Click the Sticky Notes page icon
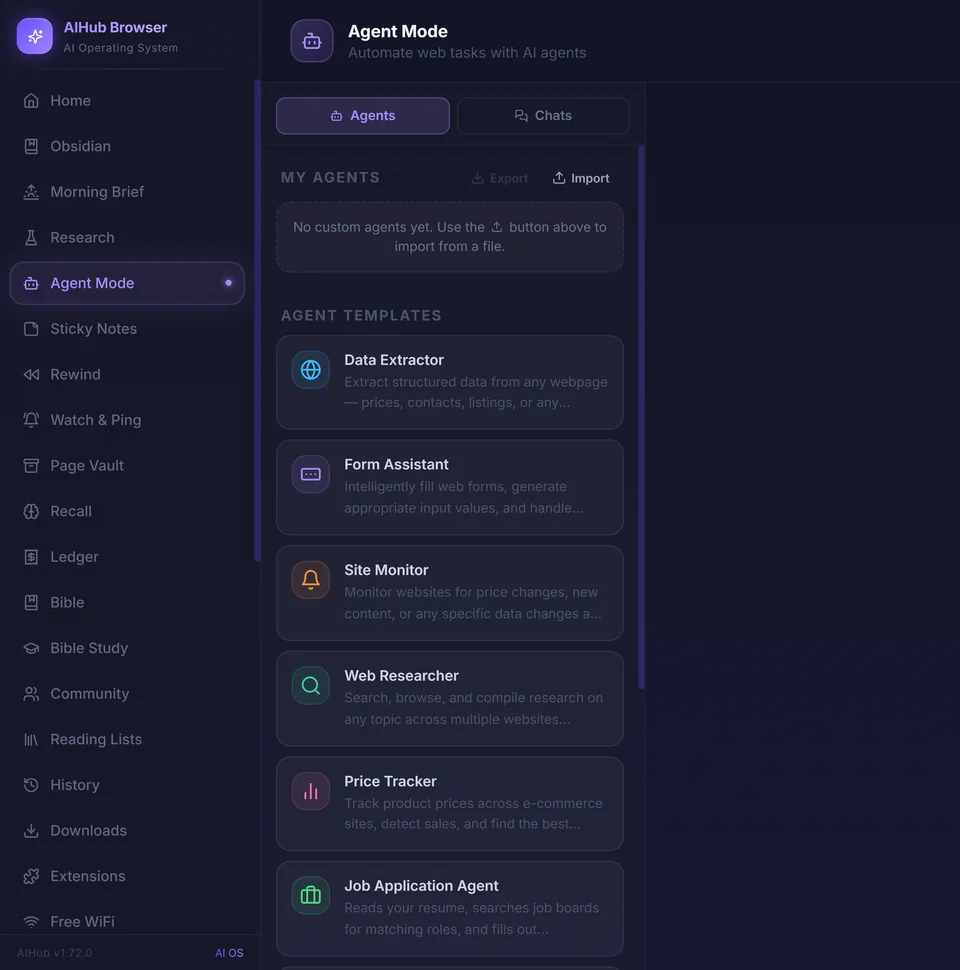Viewport: 960px width, 970px height. 31,328
